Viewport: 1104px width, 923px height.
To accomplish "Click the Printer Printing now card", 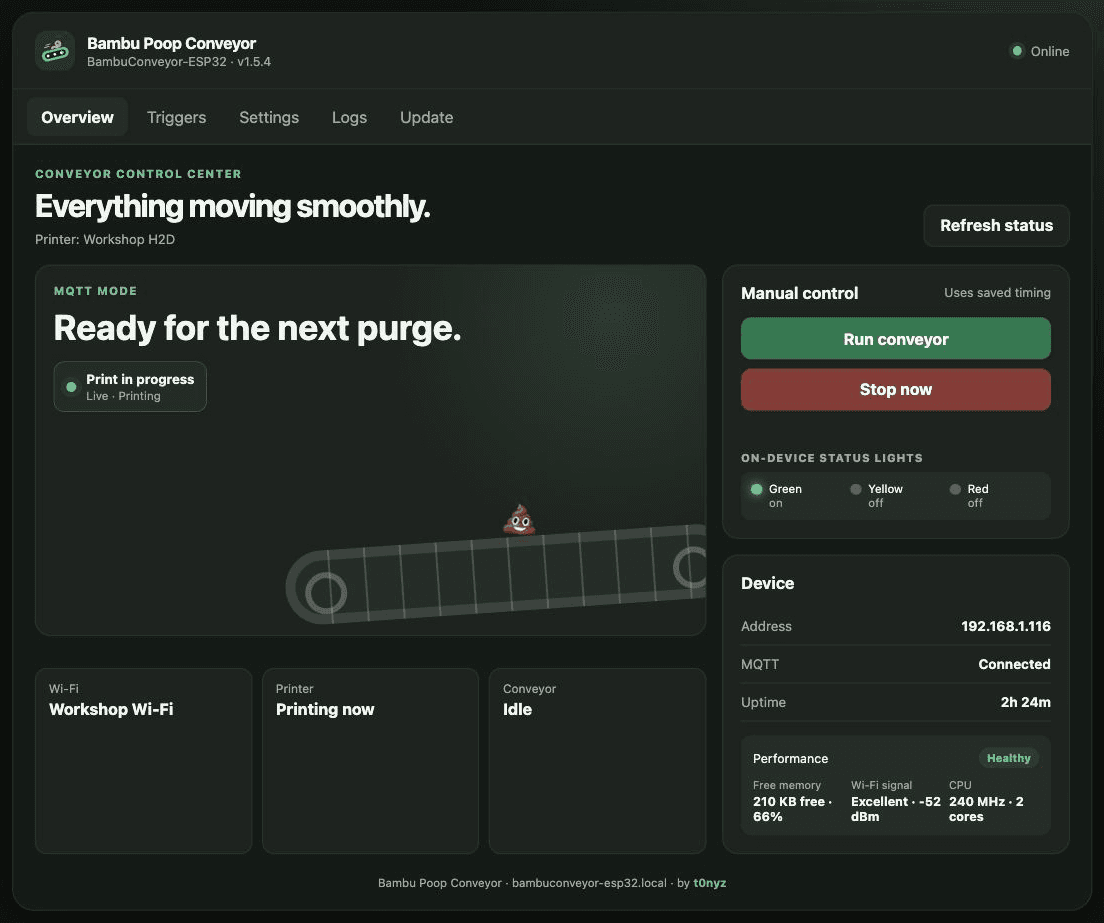I will pos(370,761).
